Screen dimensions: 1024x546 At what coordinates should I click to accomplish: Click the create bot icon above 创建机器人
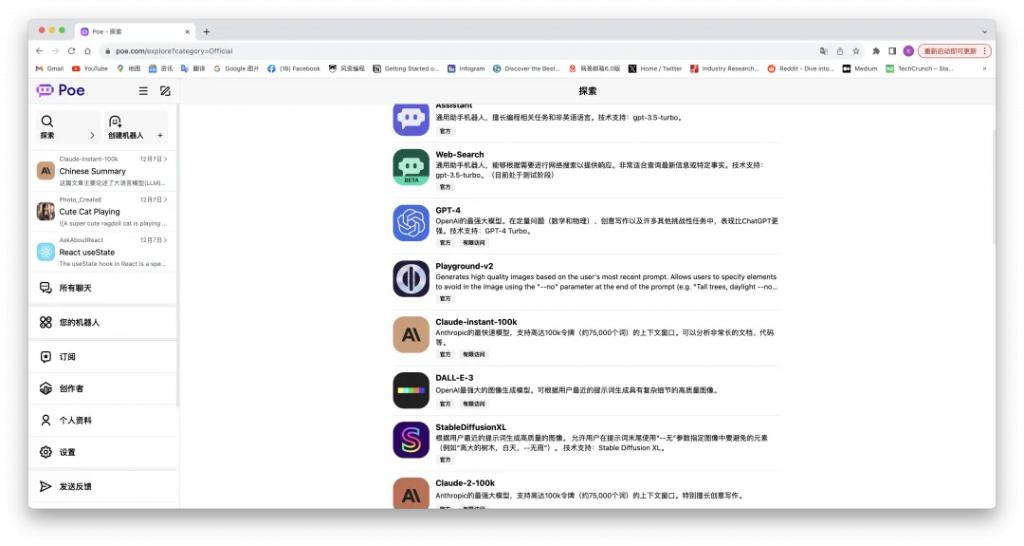[115, 121]
